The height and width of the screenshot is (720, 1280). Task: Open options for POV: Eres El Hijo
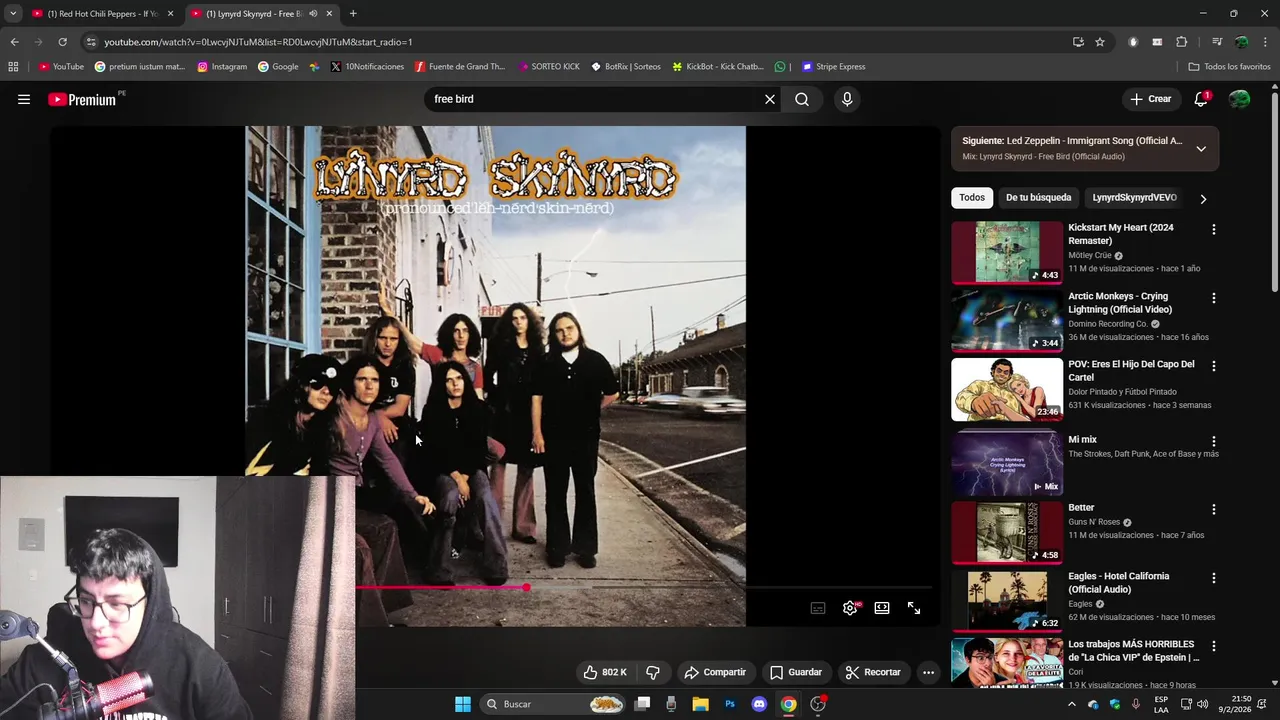(1214, 366)
